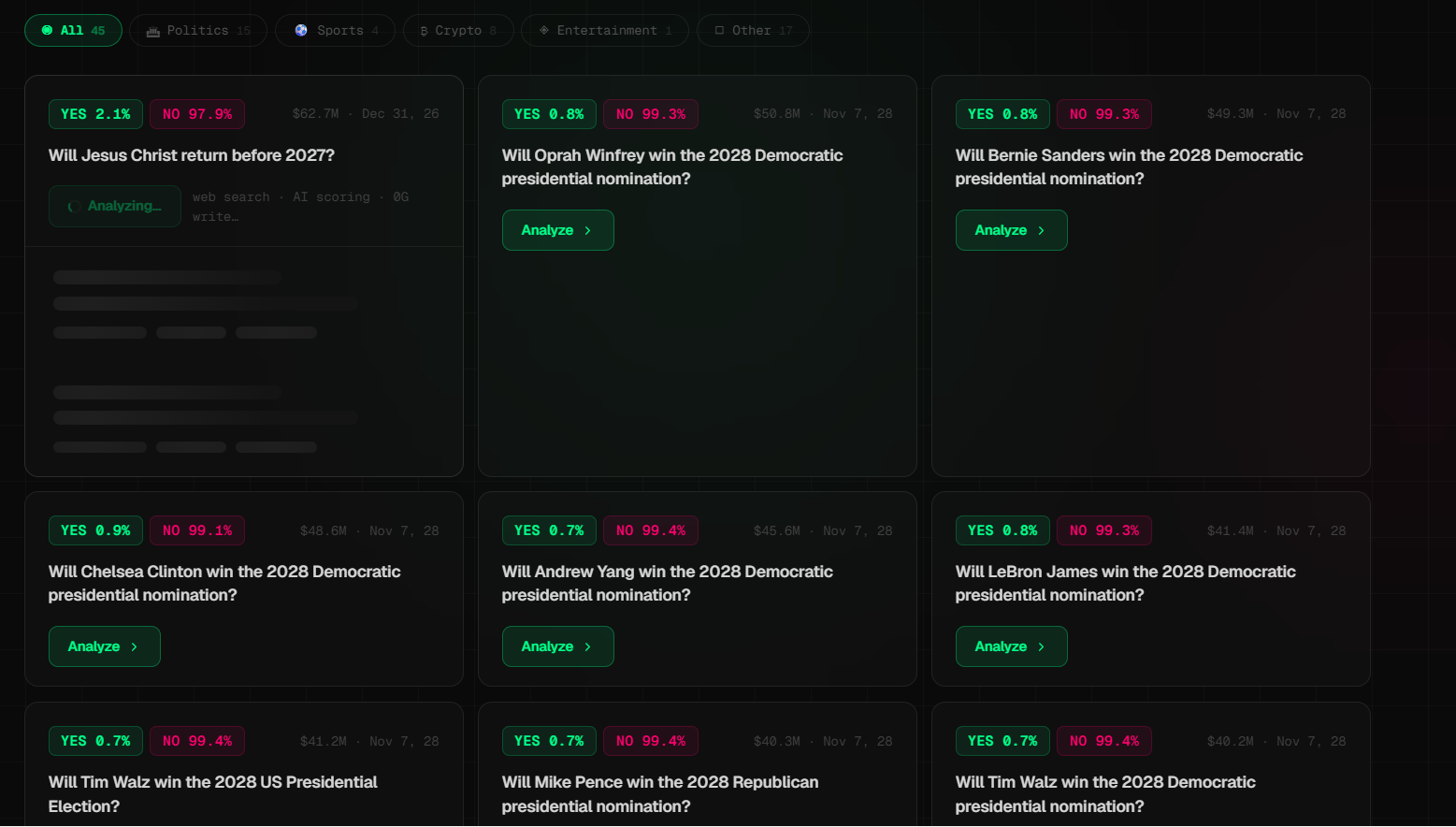Click YES 0.7% on Tim Walz US Presidential Election card
Viewport: 1456px width, 827px height.
click(x=95, y=741)
